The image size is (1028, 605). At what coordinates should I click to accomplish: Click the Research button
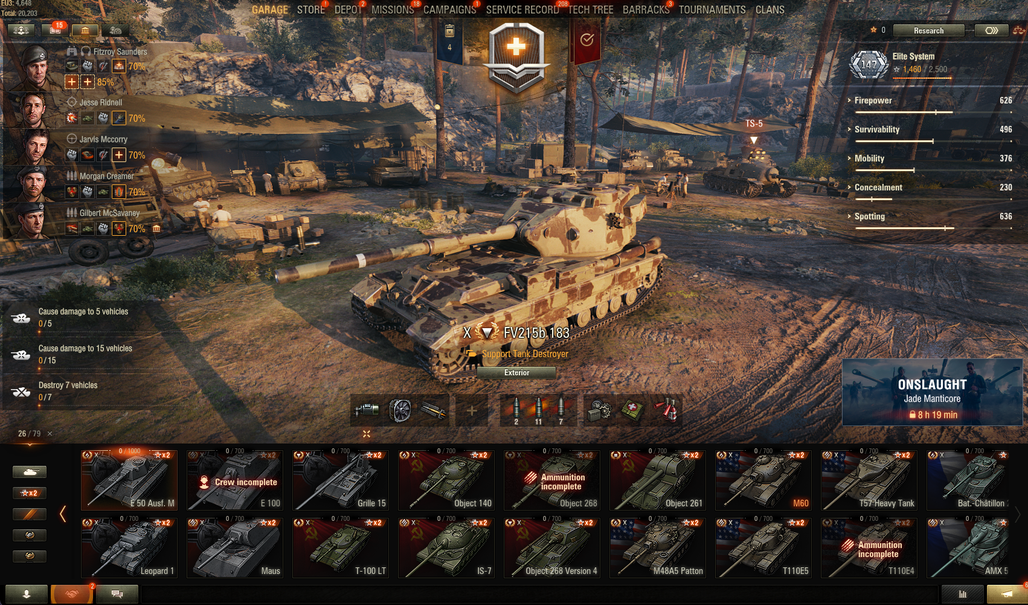[928, 30]
